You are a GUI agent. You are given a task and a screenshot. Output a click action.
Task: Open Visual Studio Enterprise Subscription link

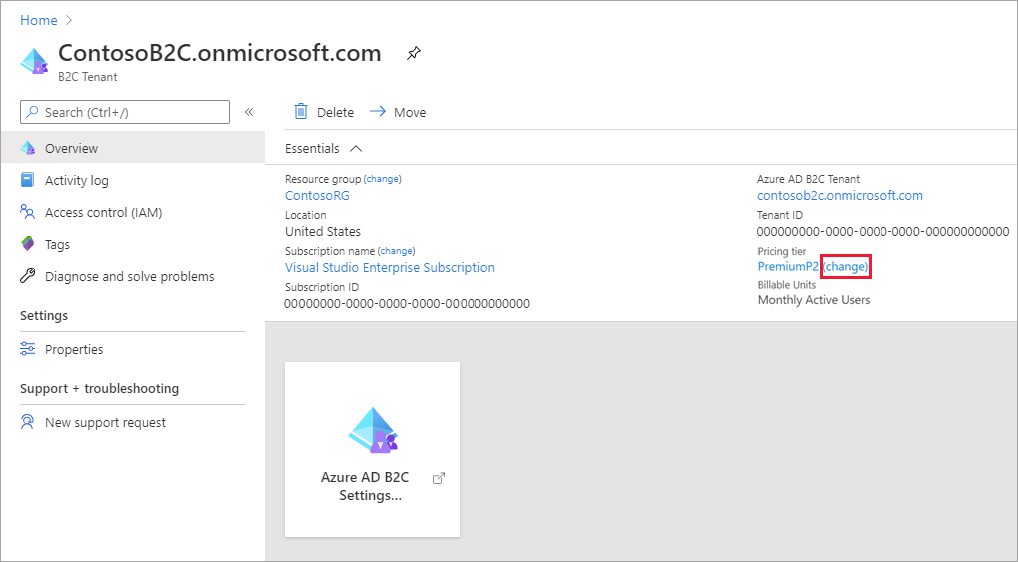click(x=390, y=267)
